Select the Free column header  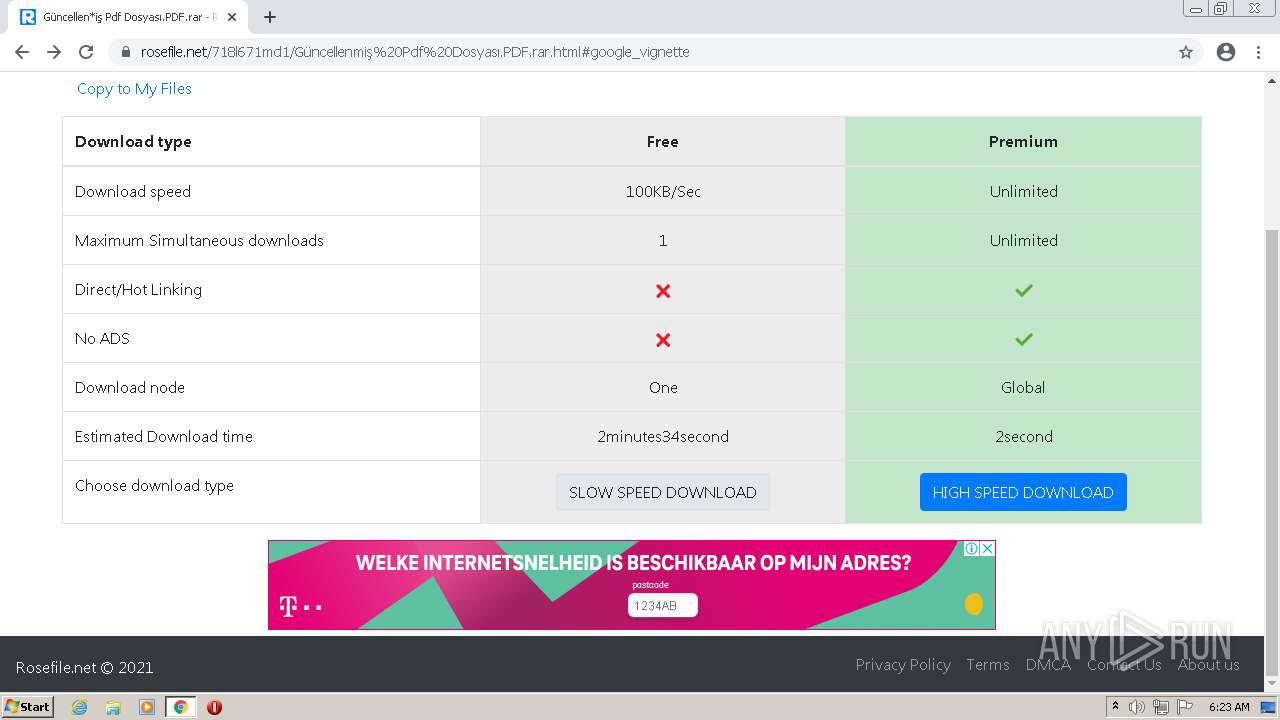pos(663,142)
